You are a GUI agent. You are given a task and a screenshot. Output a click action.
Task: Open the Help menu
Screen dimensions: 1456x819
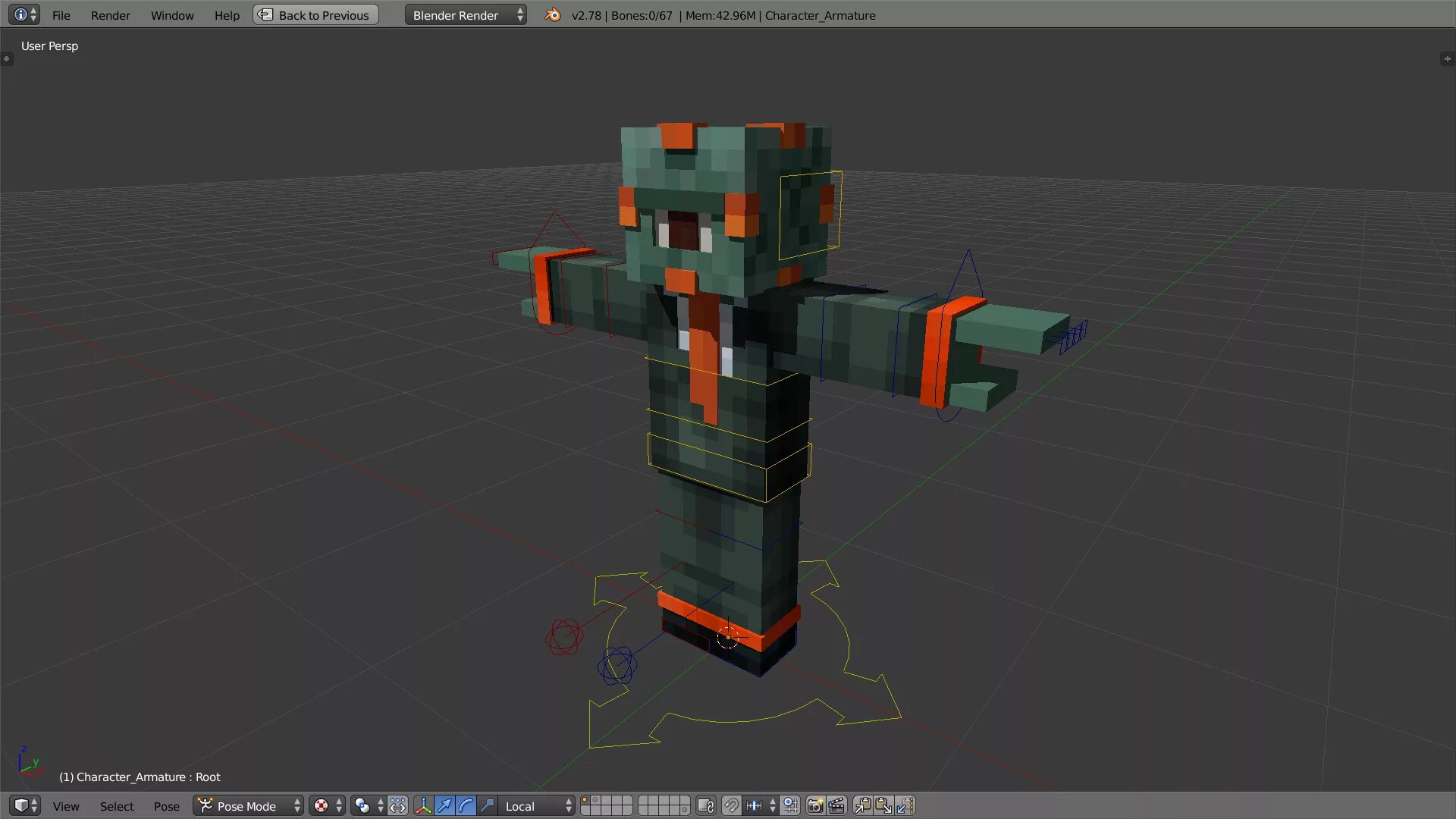227,15
